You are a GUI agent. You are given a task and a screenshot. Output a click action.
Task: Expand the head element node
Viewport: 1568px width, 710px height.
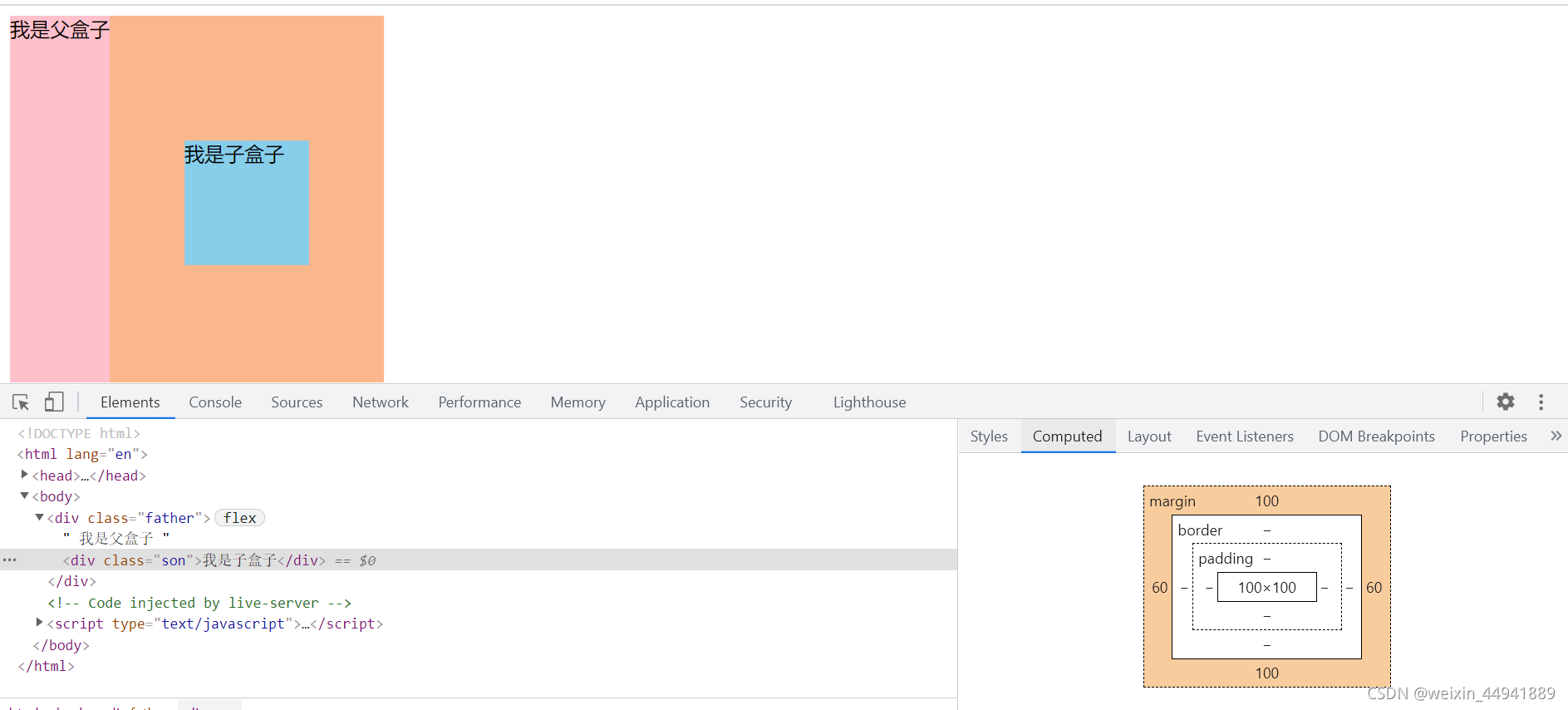(x=24, y=475)
